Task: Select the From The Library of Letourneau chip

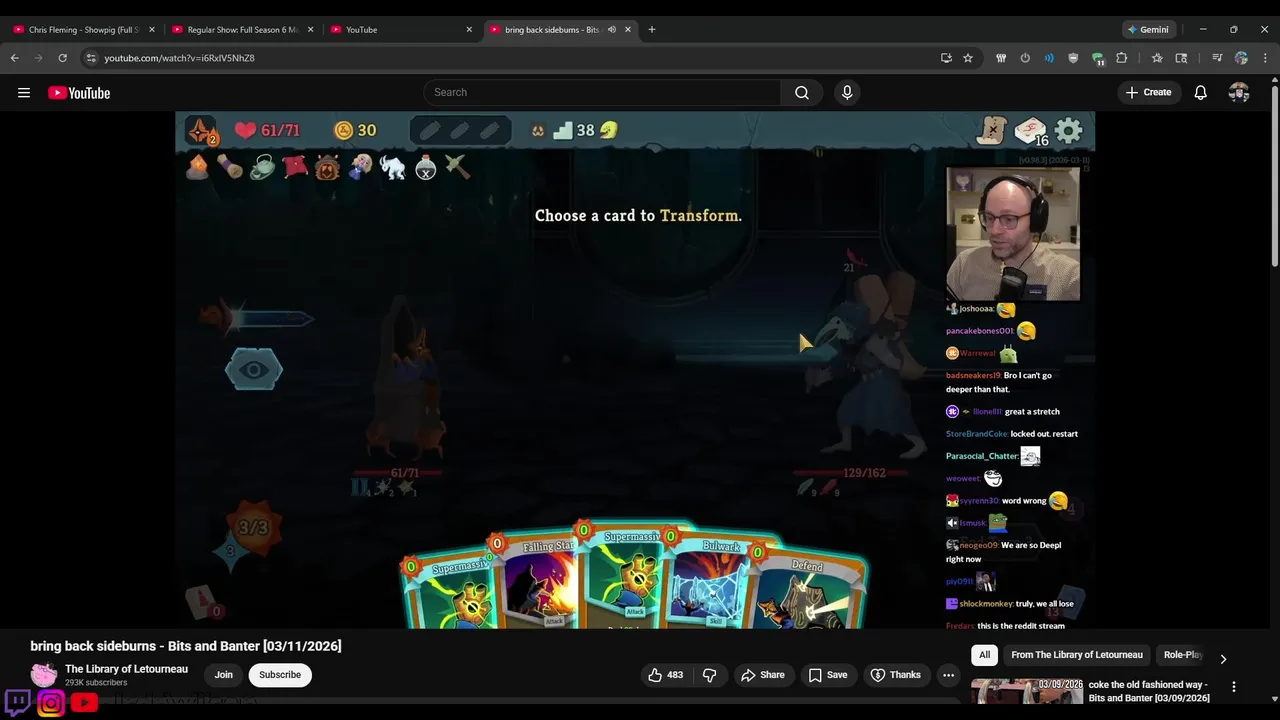Action: pos(1077,655)
